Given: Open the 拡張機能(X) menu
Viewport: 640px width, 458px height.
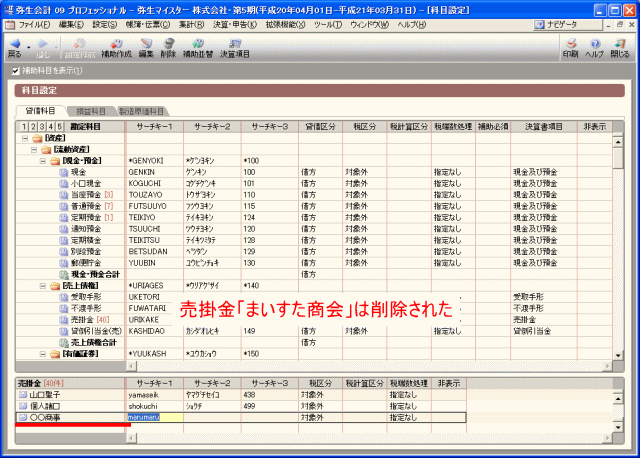Looking at the screenshot, I should click(285, 25).
